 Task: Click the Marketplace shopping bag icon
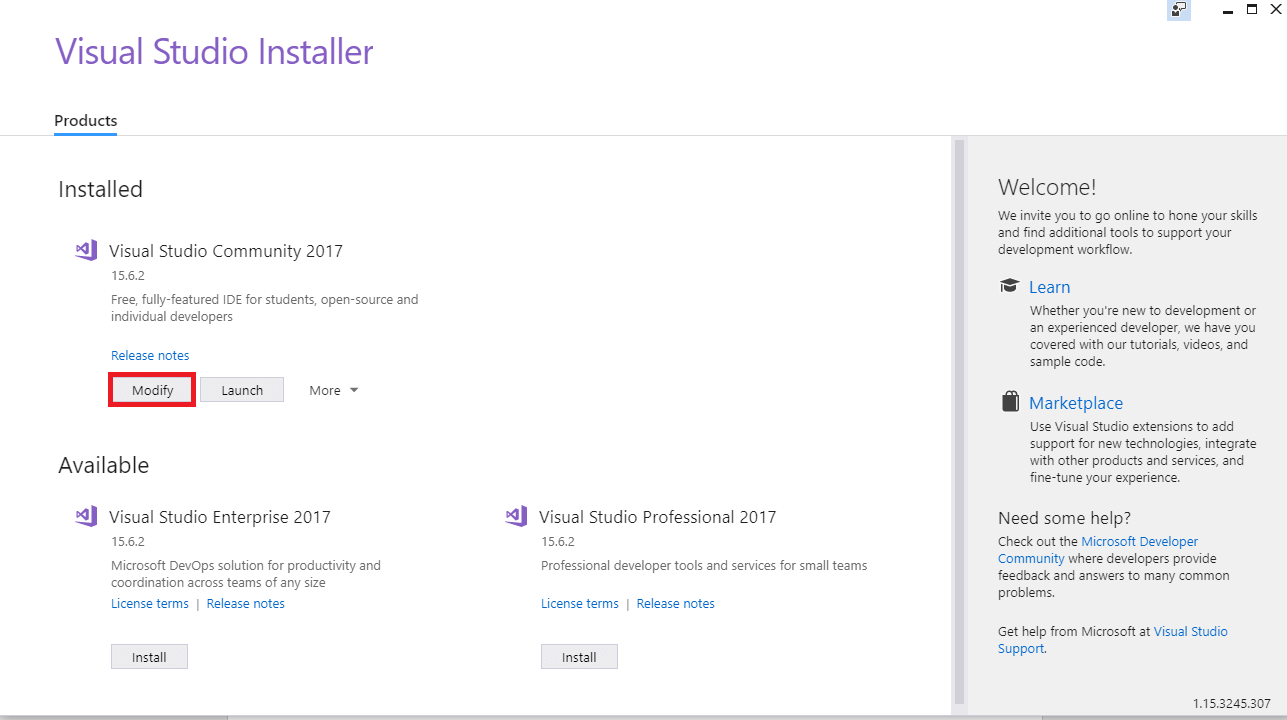coord(1010,402)
